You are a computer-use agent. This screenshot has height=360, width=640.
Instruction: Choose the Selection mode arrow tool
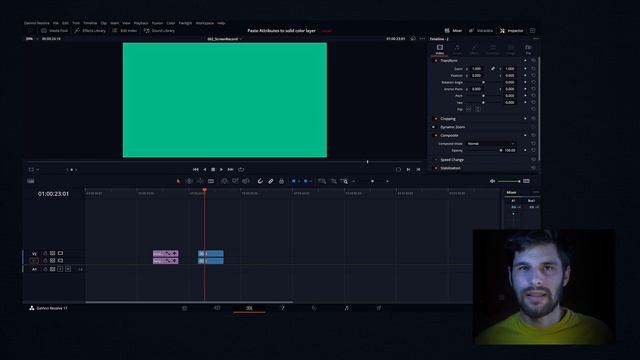(x=178, y=181)
